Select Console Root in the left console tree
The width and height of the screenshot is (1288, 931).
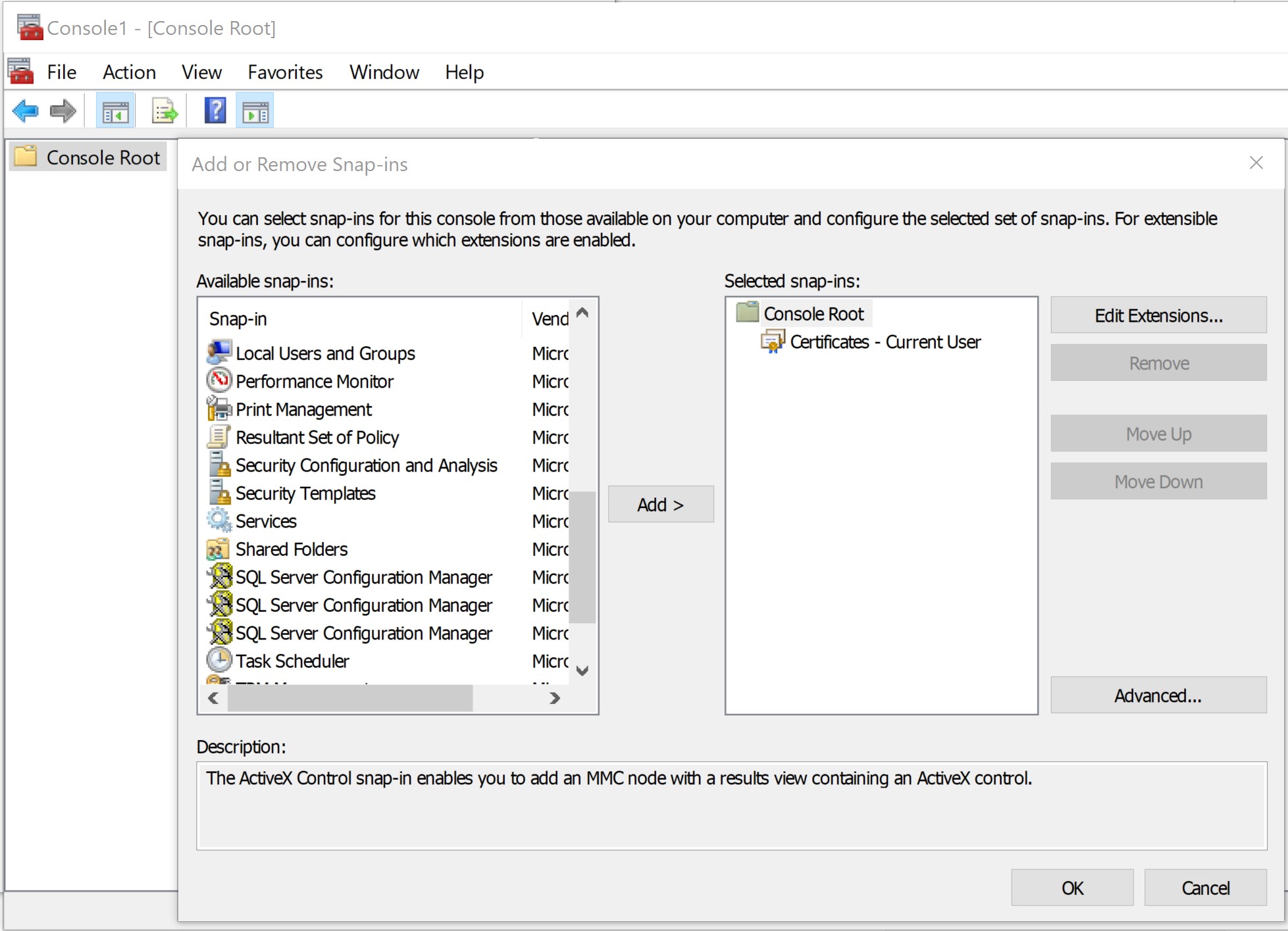coord(103,157)
